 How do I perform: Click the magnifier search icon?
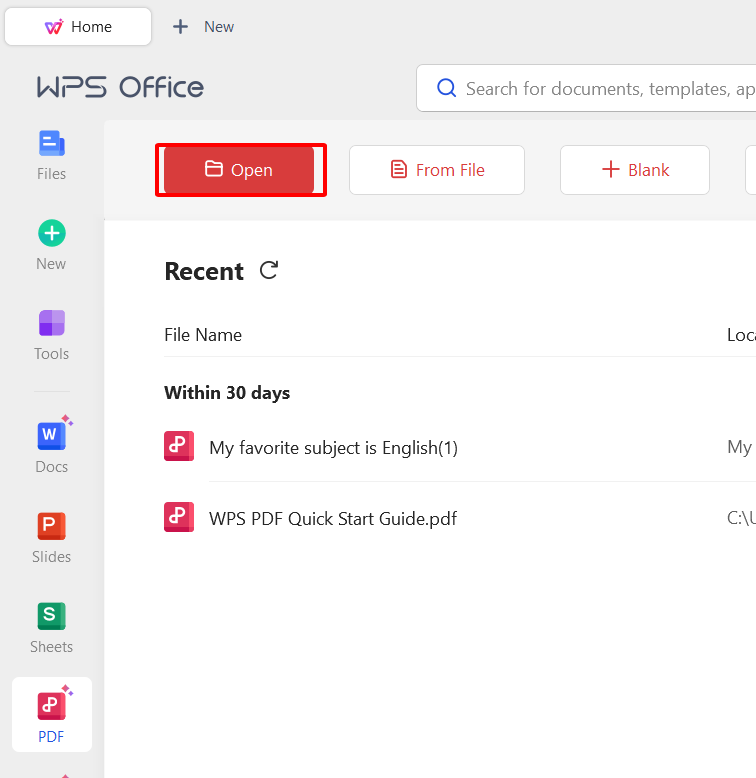[x=446, y=89]
